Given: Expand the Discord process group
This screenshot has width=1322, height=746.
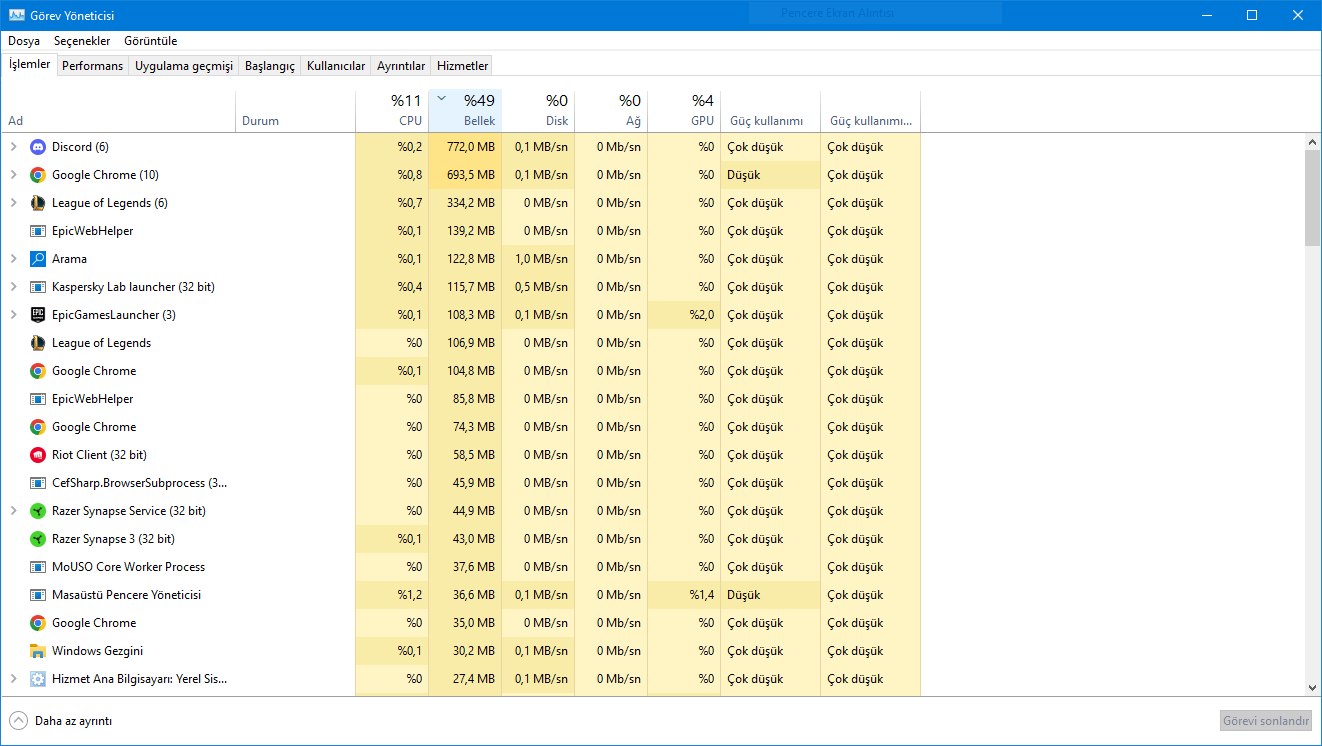Looking at the screenshot, I should click(13, 147).
